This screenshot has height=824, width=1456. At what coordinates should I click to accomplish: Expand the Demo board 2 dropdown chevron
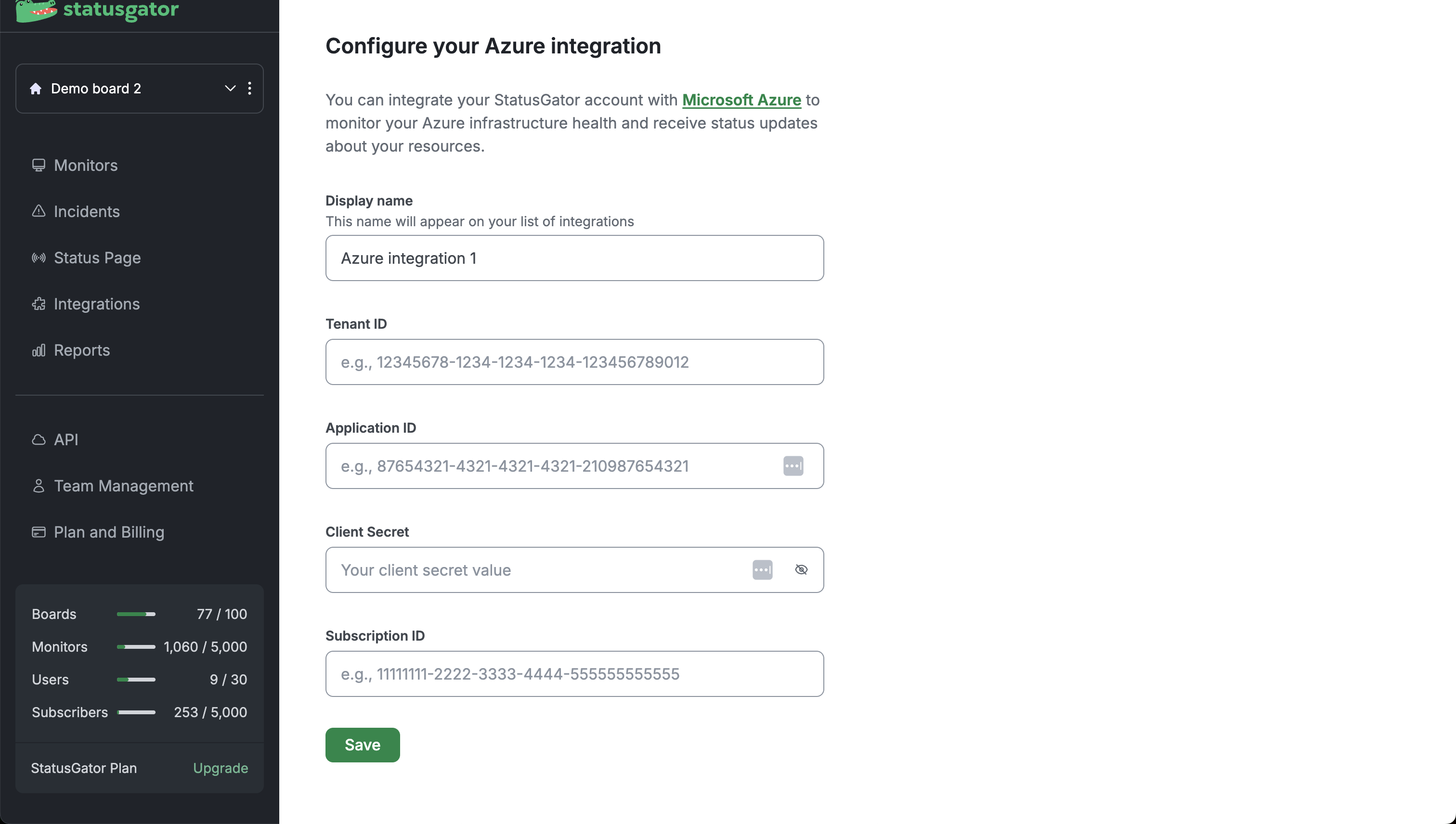[230, 89]
